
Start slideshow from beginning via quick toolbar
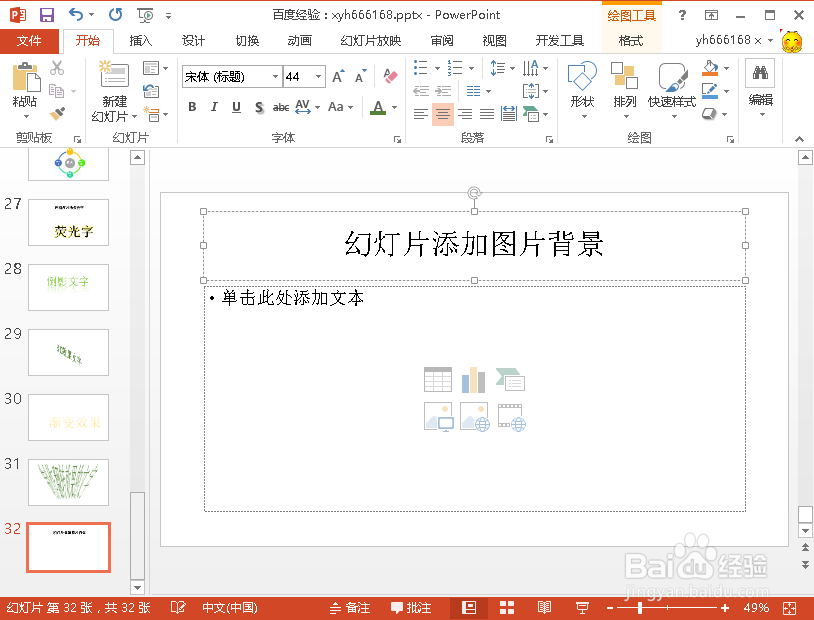[x=145, y=16]
